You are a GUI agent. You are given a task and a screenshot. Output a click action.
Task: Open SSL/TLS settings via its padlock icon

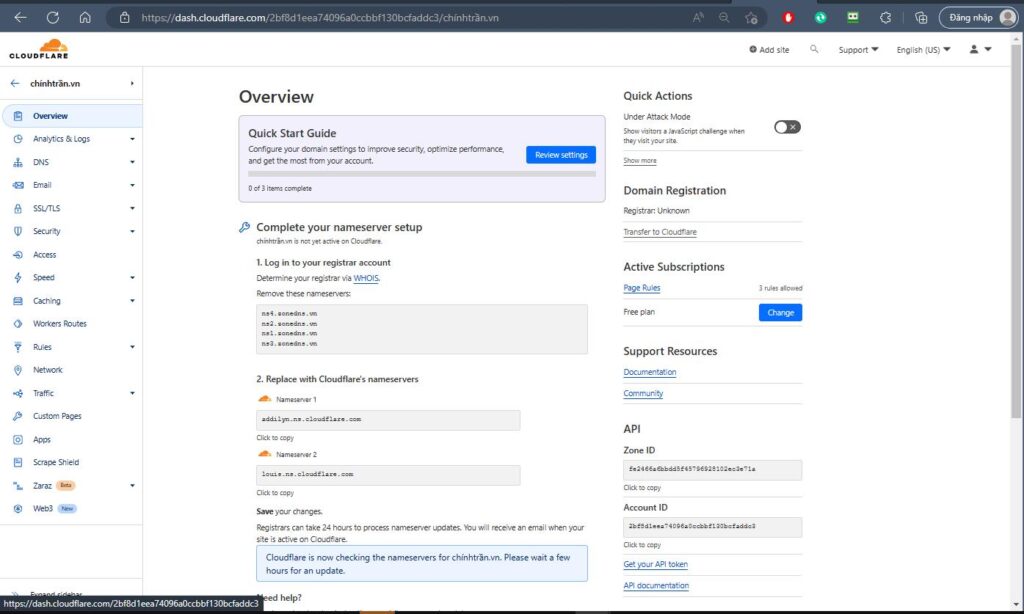[x=20, y=208]
